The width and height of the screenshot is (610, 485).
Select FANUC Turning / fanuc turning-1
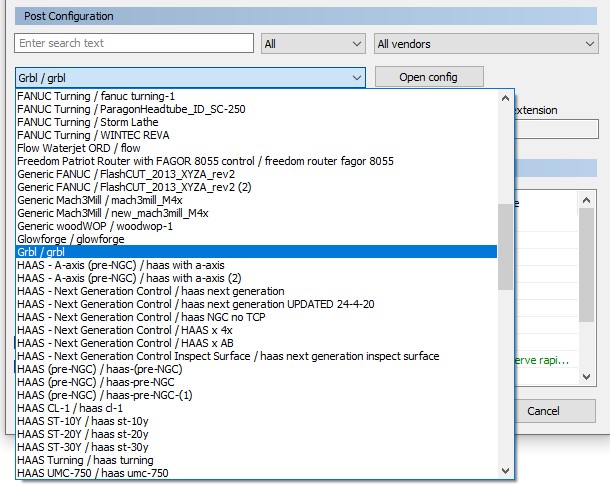click(x=256, y=96)
